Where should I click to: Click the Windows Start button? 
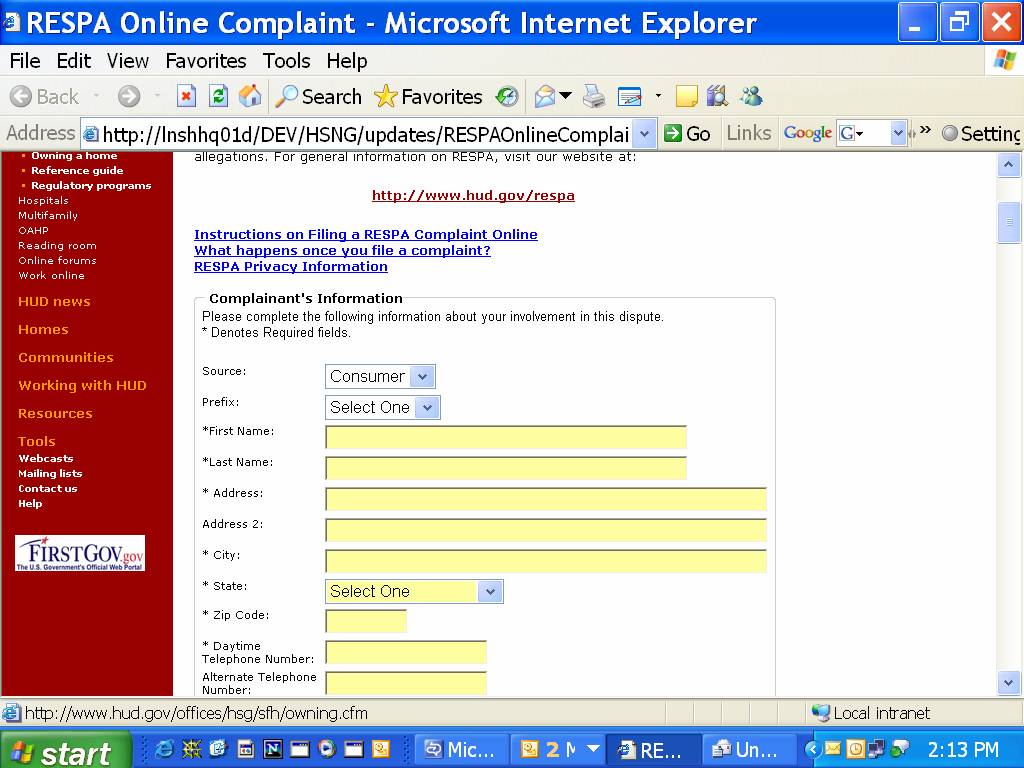[x=65, y=751]
